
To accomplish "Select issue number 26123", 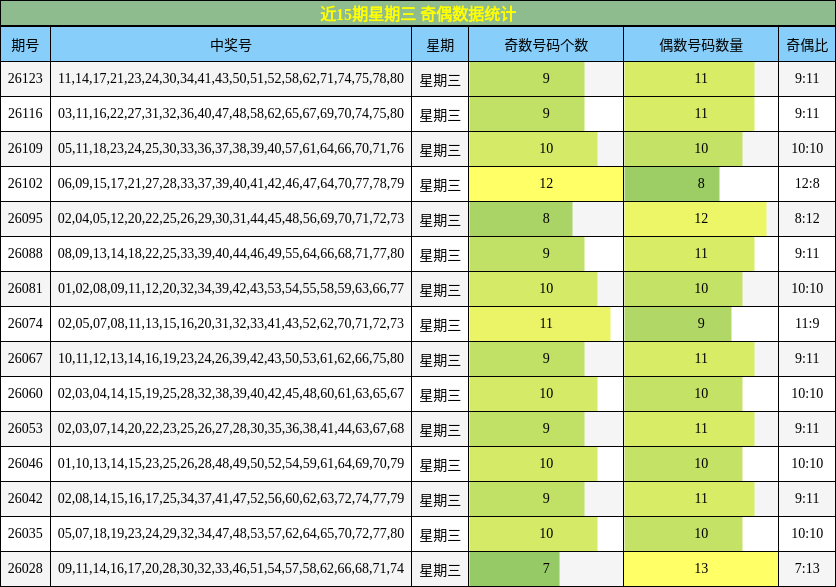I will 25,79.
